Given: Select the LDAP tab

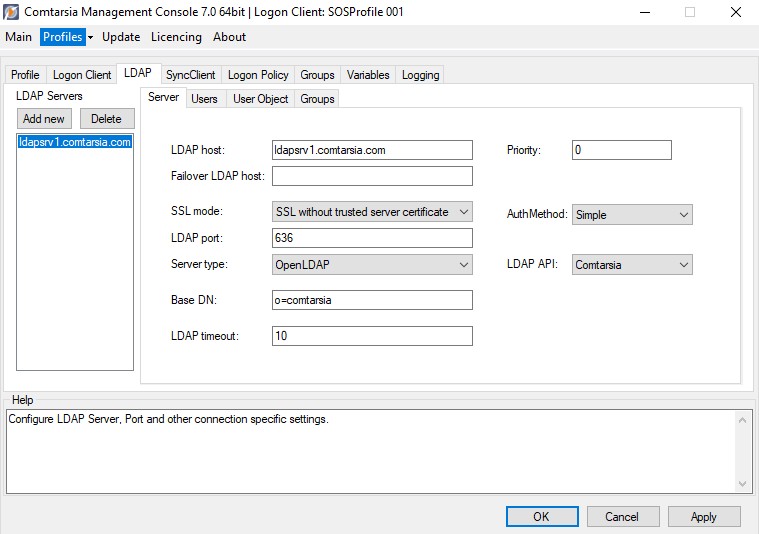Looking at the screenshot, I should coord(138,73).
